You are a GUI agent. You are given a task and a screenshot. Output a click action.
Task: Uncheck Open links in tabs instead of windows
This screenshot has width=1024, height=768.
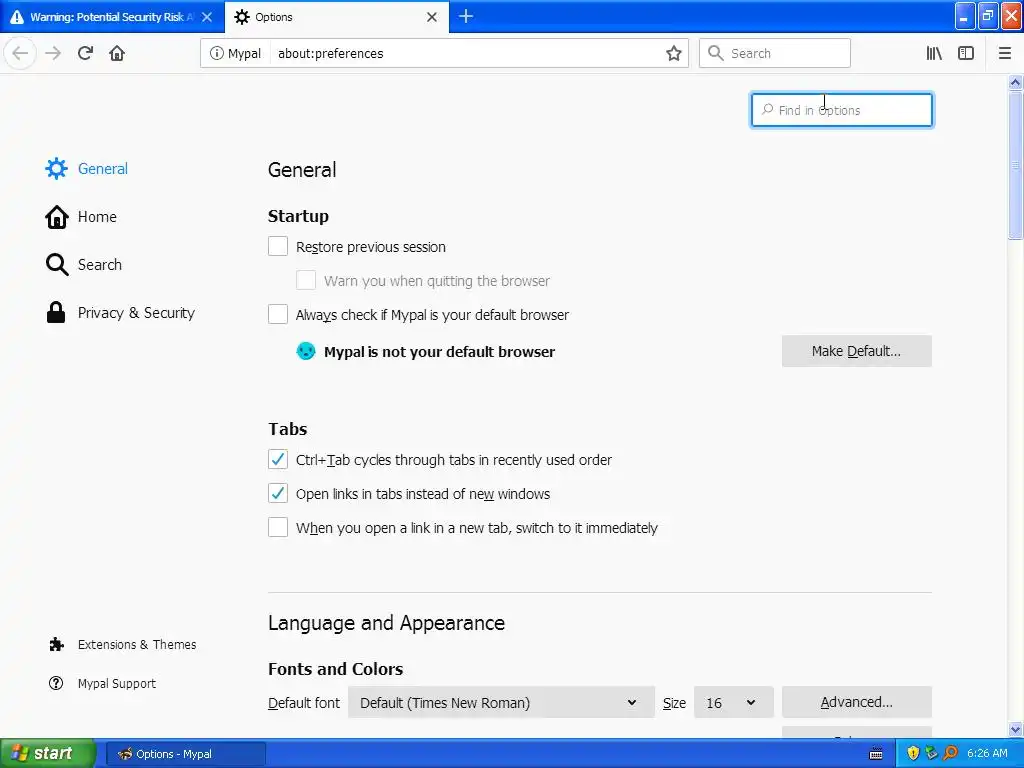pos(278,493)
